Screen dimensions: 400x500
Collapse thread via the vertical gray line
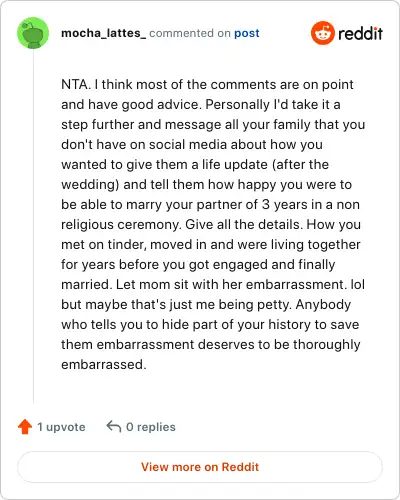coord(33,227)
